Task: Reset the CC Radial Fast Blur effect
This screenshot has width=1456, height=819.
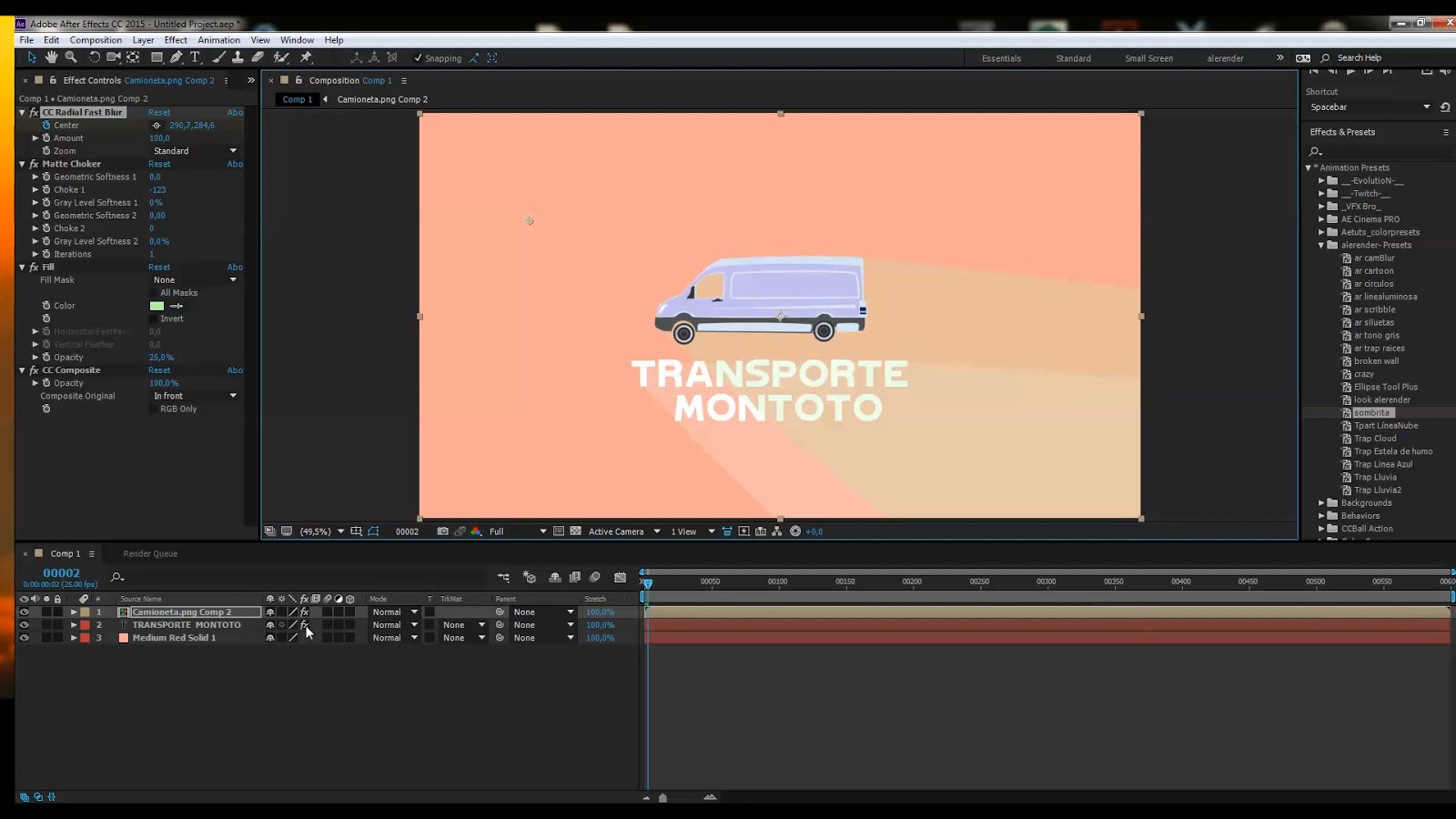Action: (x=159, y=113)
